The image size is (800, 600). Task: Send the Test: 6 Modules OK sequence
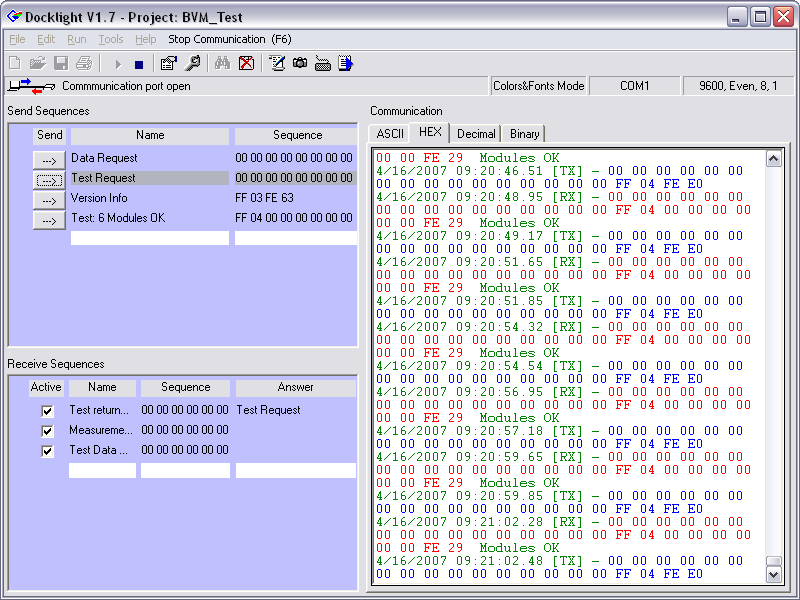coord(49,220)
